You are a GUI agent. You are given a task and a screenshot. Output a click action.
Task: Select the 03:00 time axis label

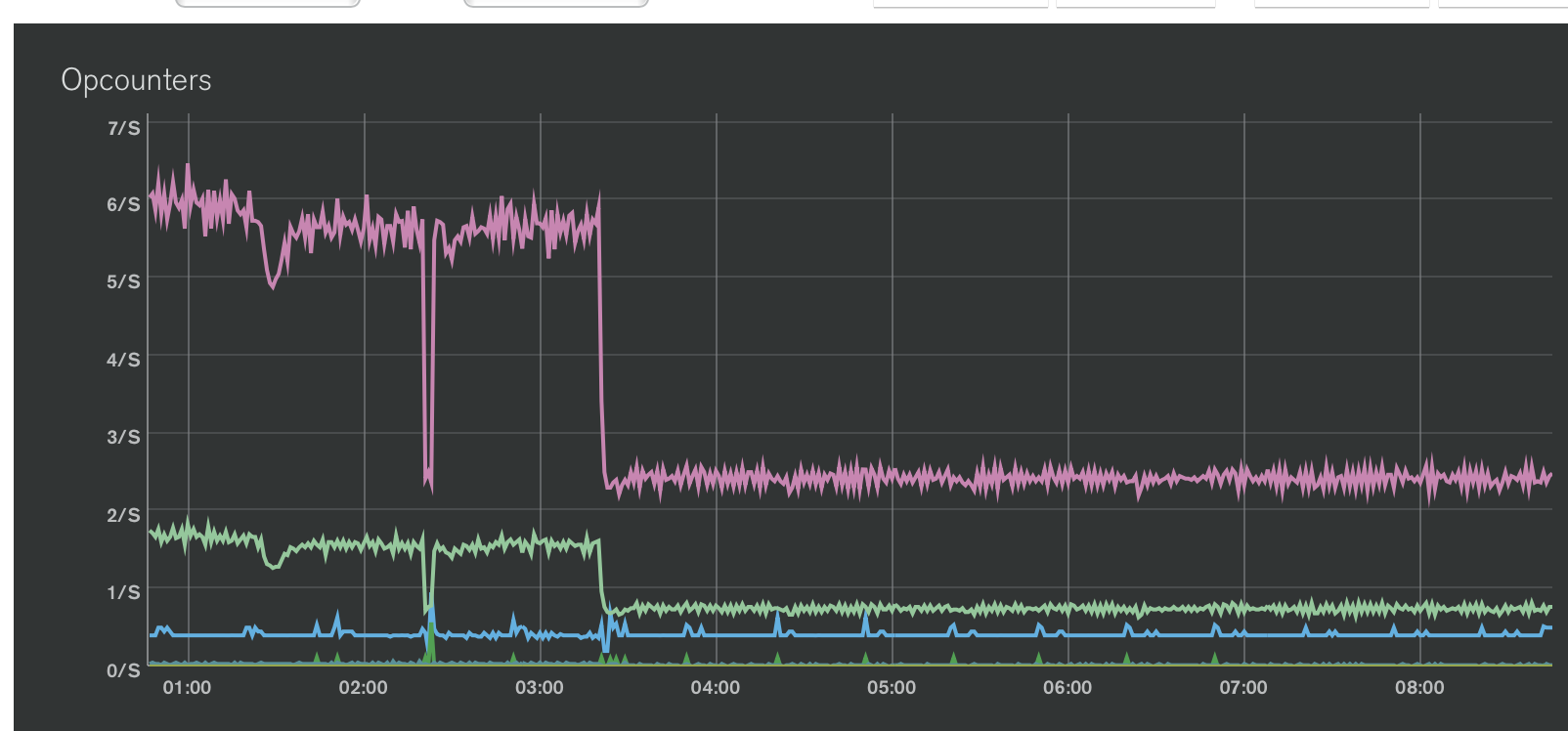[x=540, y=688]
